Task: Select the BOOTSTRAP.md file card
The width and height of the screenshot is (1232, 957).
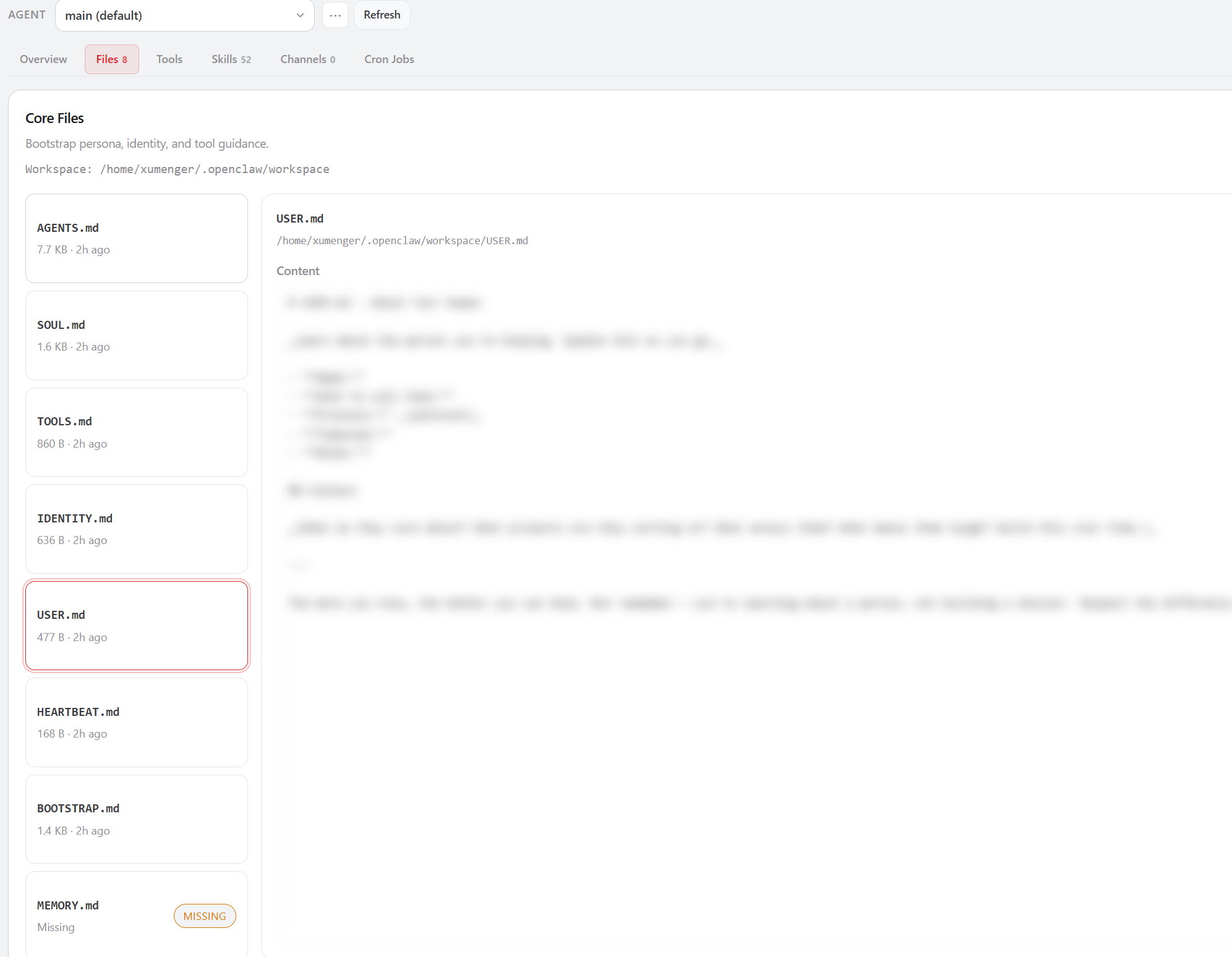Action: [136, 819]
